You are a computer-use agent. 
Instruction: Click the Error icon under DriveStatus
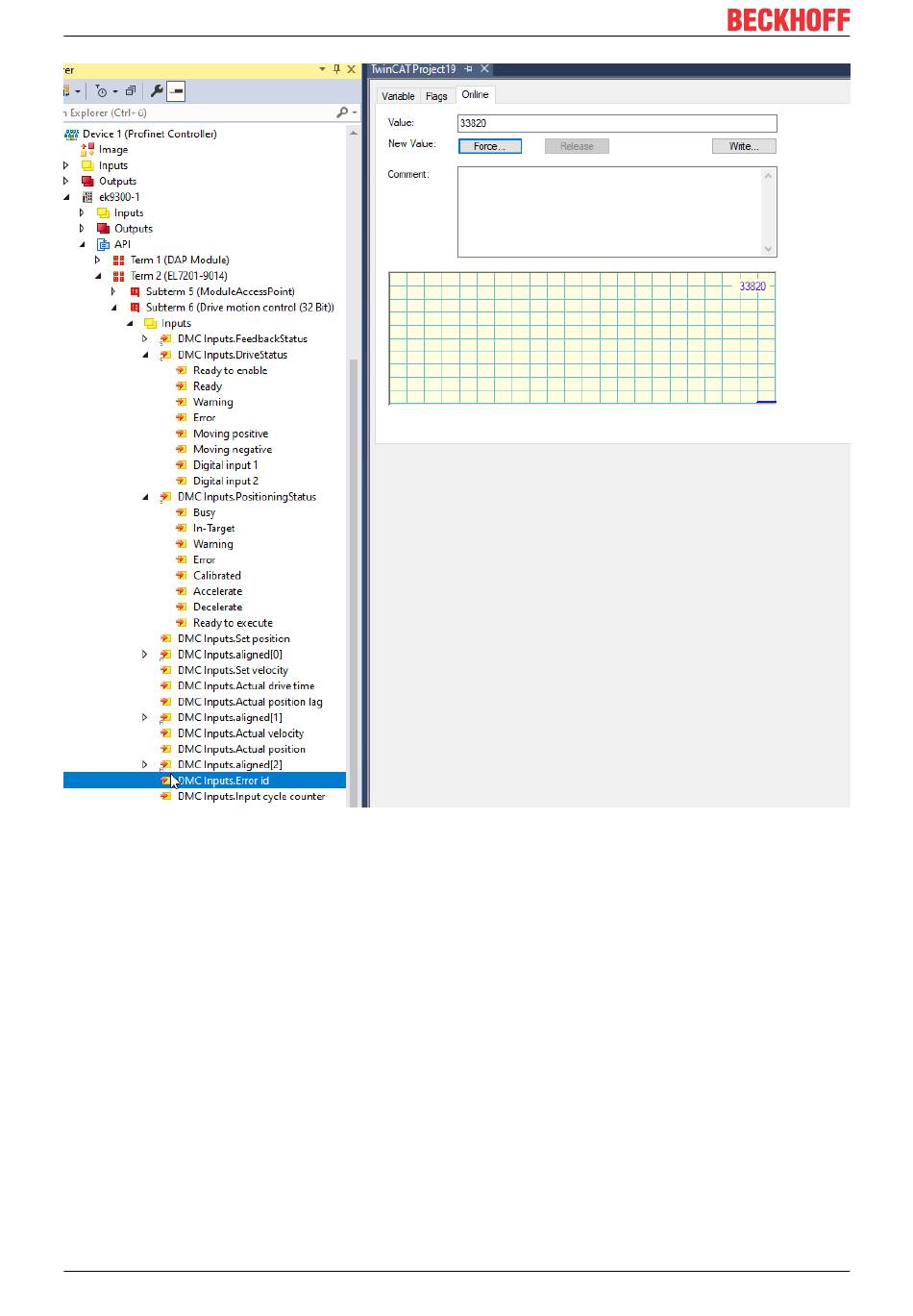click(x=182, y=417)
